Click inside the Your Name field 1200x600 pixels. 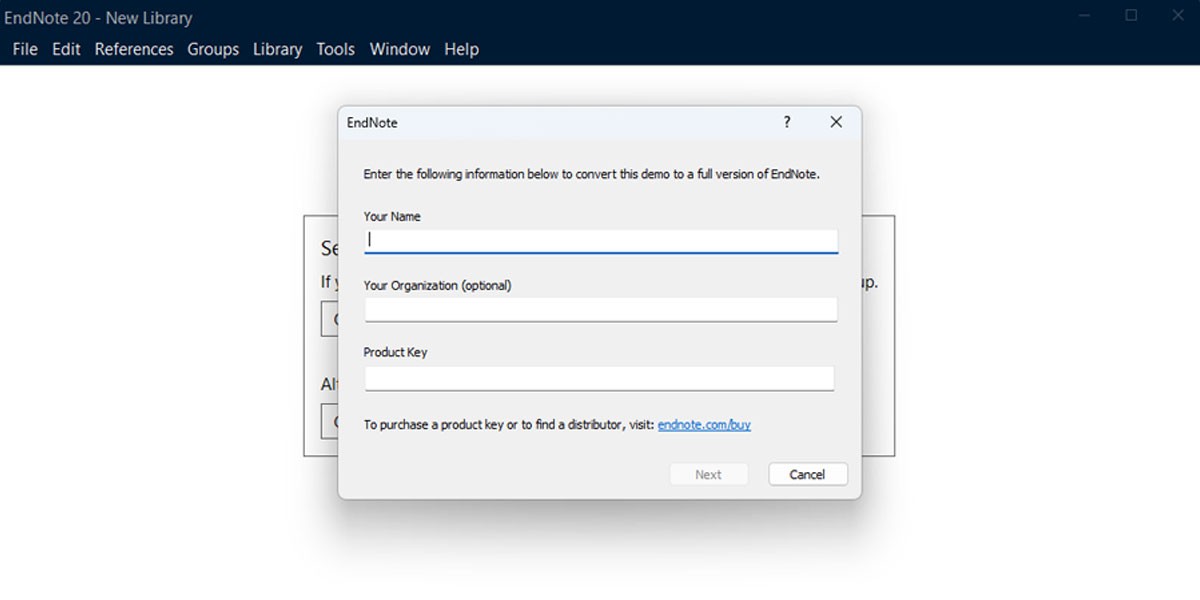tap(600, 240)
